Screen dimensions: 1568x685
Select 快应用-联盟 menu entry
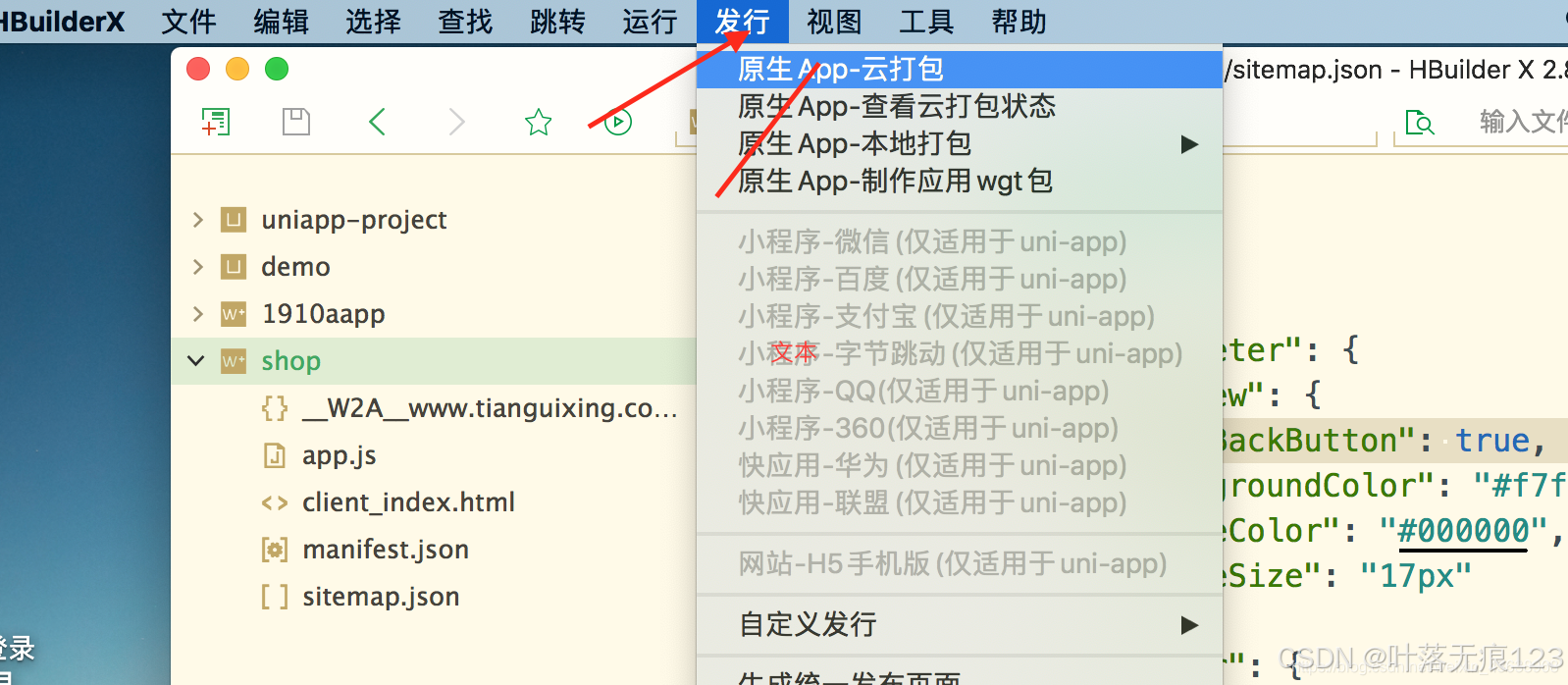coord(960,502)
